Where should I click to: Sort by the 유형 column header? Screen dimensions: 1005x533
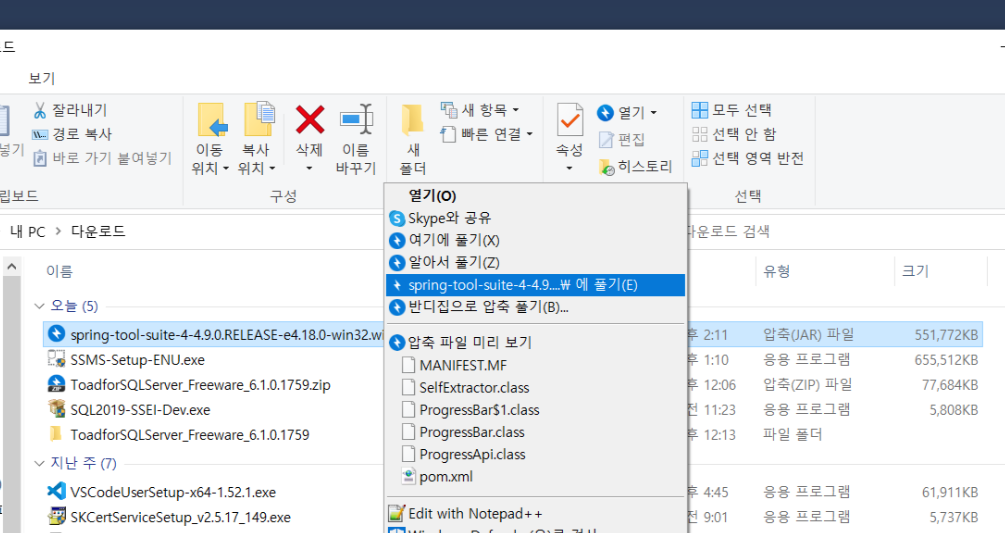[776, 272]
